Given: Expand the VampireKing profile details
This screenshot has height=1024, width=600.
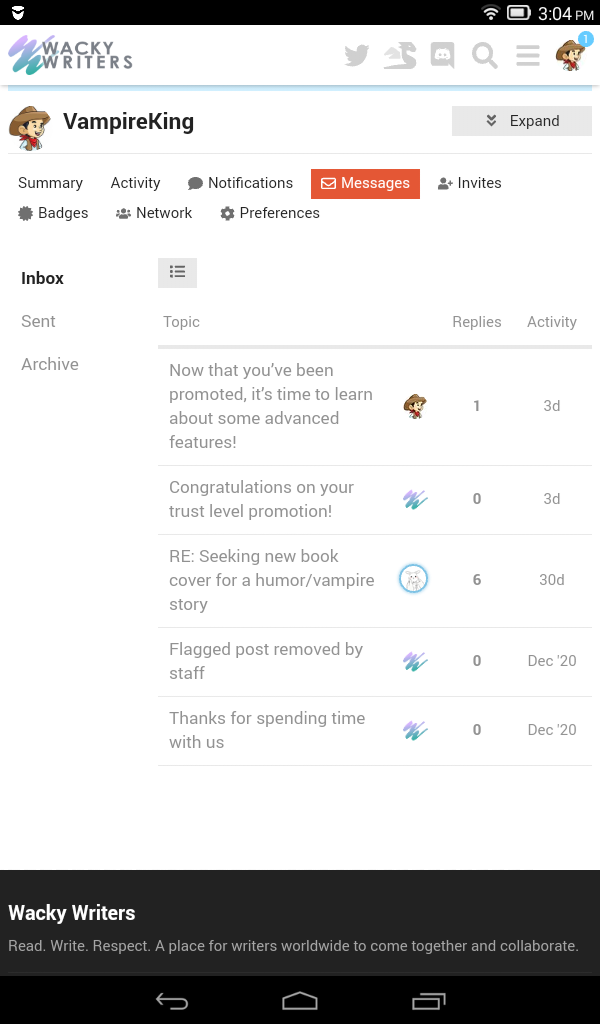Looking at the screenshot, I should pos(521,121).
